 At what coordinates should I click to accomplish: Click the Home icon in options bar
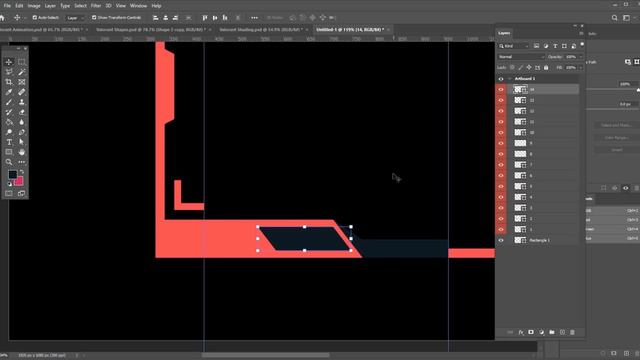coord(2,18)
